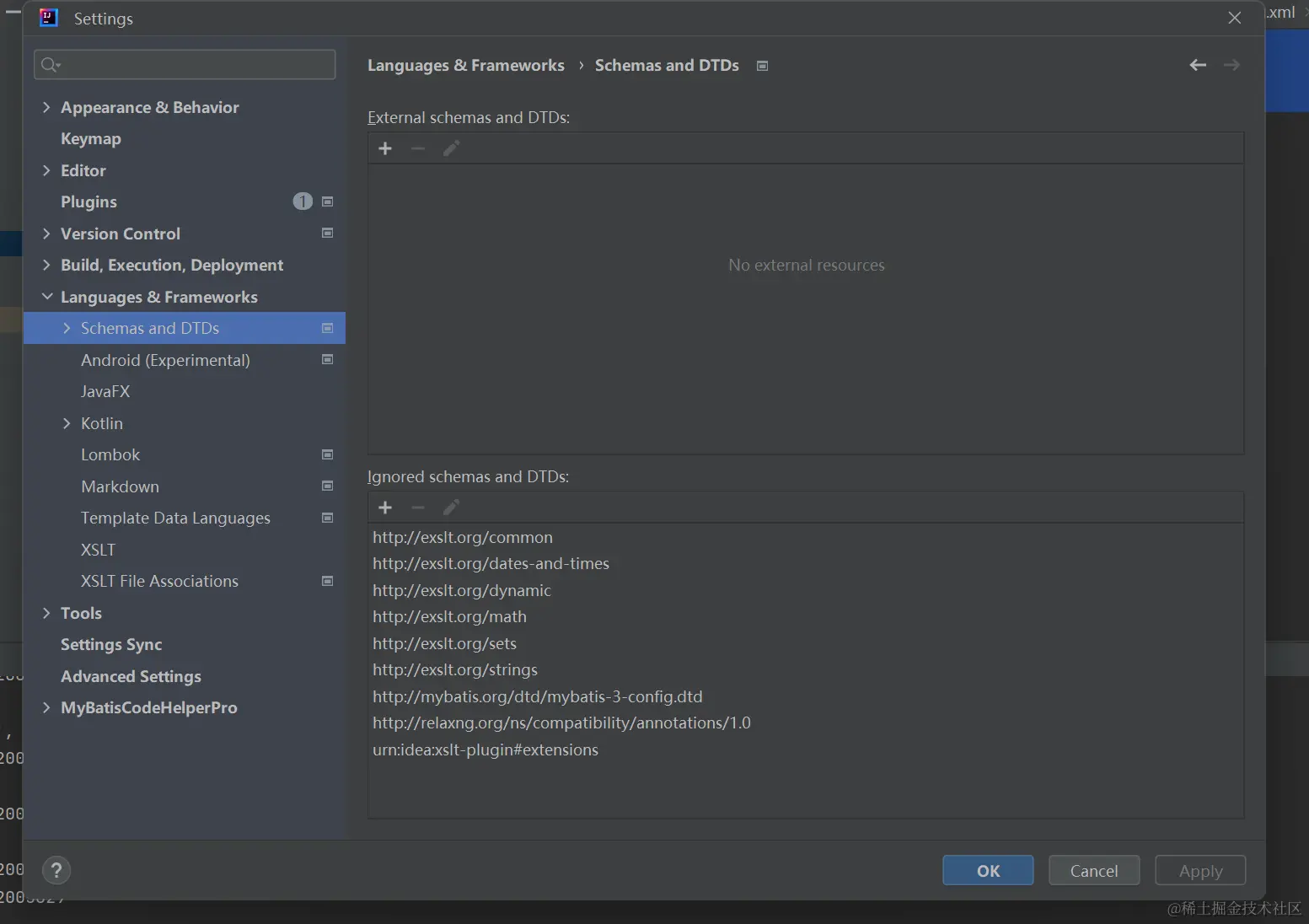Confirm settings with the OK button
This screenshot has height=924, width=1309.
[x=988, y=870]
